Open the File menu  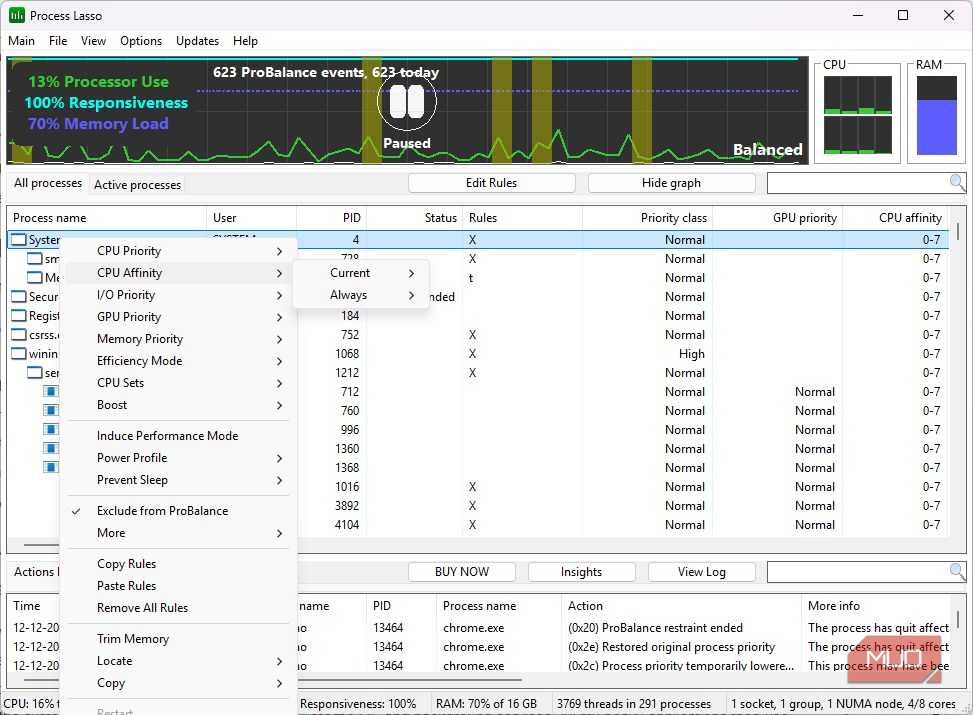[58, 41]
